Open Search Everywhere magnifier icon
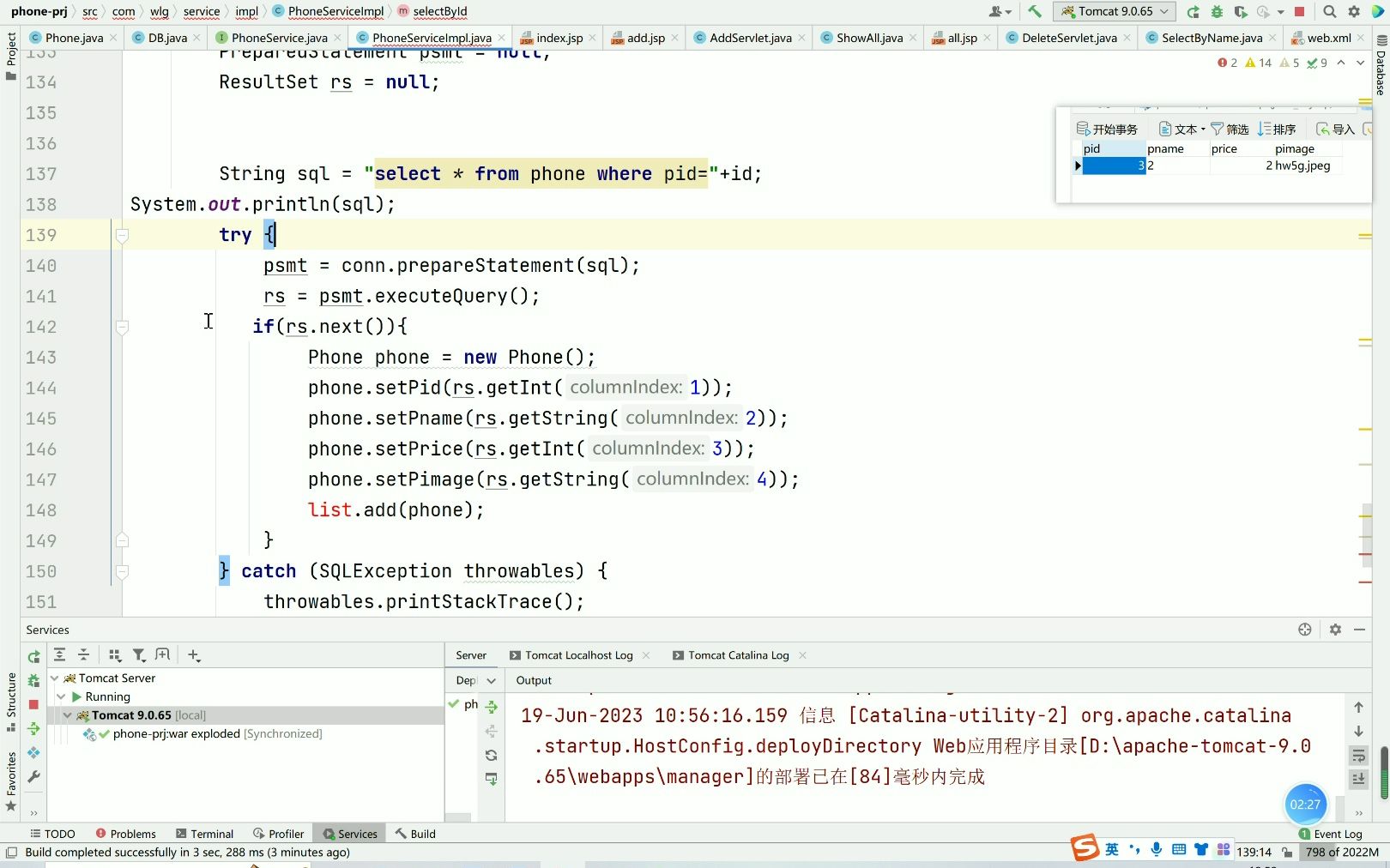 point(1329,11)
